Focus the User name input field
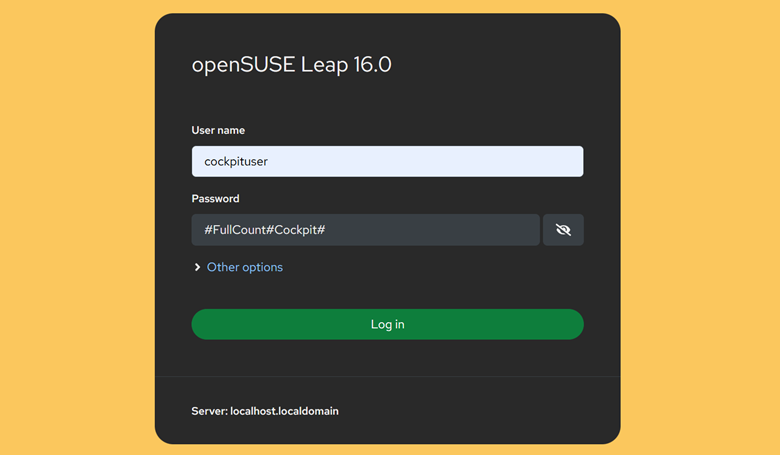Screen dimensions: 780x455 click(x=388, y=161)
